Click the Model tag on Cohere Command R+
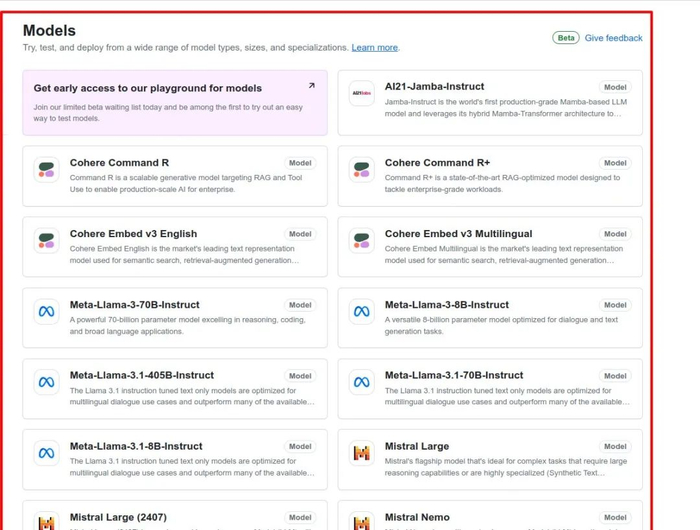 (x=615, y=163)
